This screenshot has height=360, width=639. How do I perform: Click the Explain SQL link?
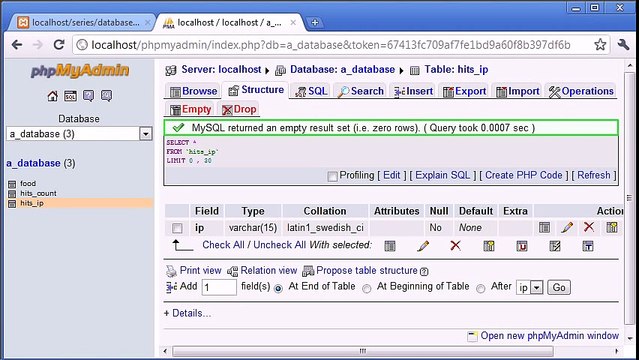pyautogui.click(x=443, y=175)
